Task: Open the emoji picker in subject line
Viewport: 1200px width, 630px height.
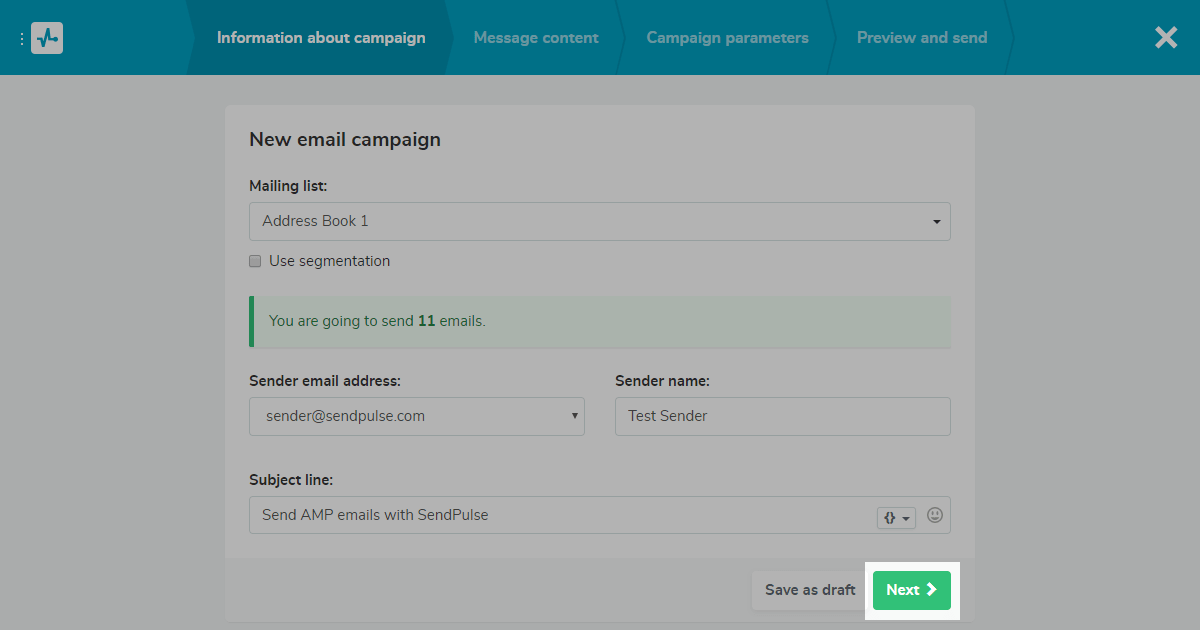Action: click(935, 515)
